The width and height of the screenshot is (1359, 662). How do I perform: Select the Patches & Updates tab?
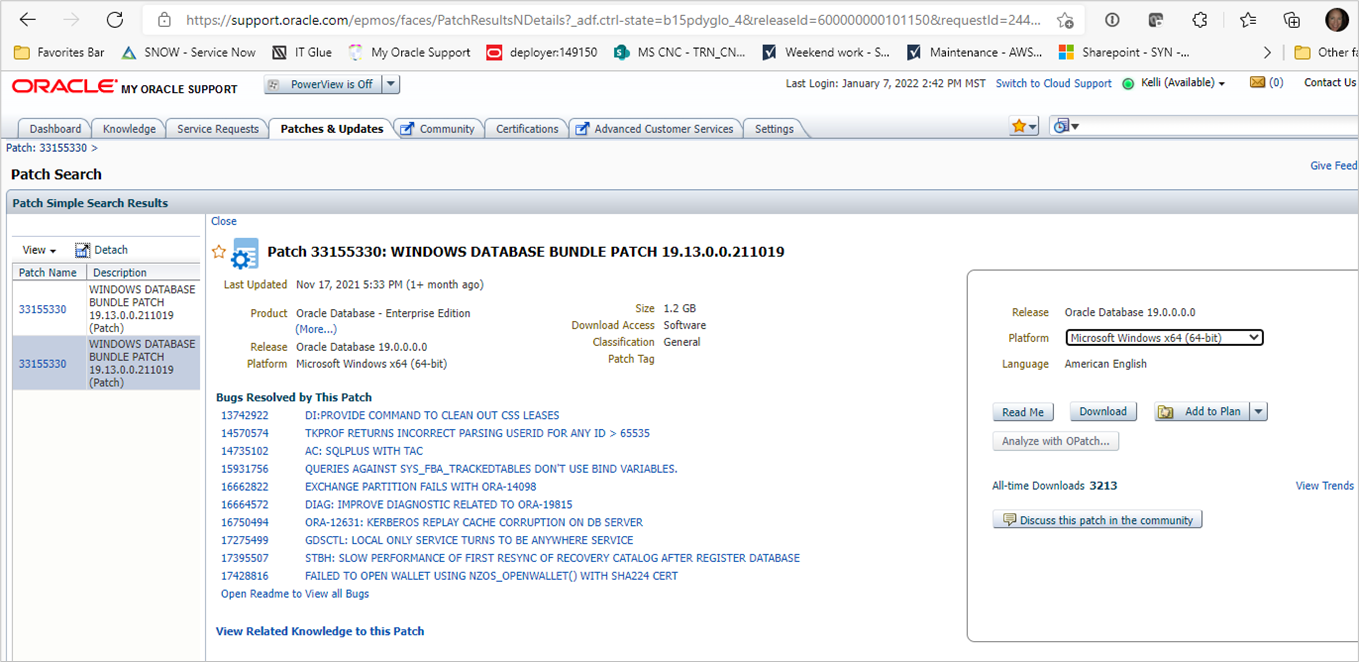(x=331, y=129)
